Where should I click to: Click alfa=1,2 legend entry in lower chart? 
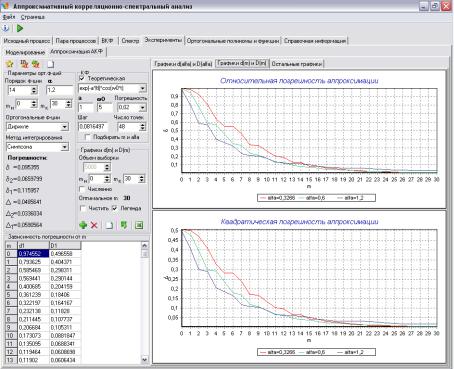pyautogui.click(x=350, y=352)
